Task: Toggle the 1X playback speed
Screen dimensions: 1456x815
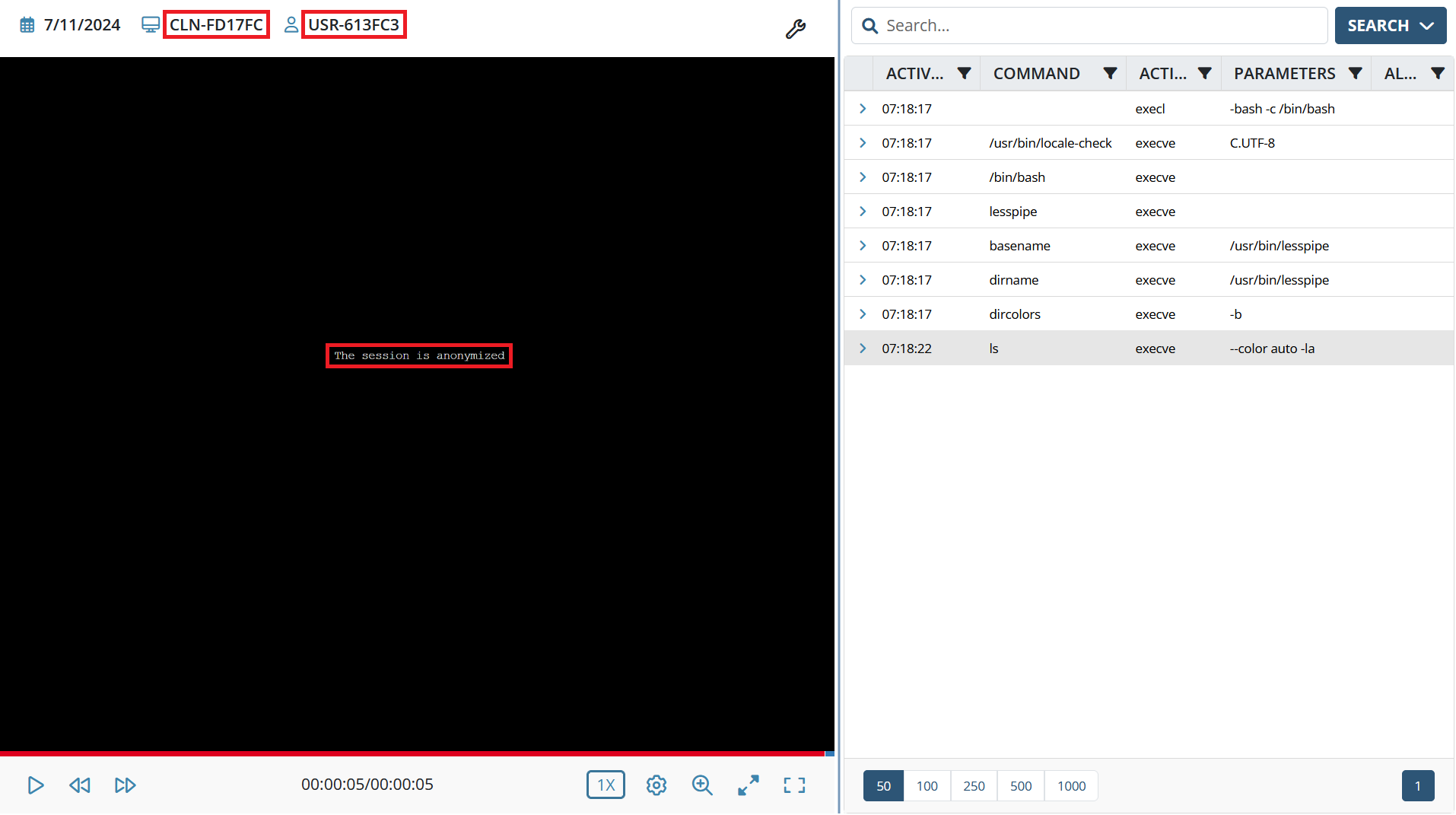Action: tap(606, 785)
